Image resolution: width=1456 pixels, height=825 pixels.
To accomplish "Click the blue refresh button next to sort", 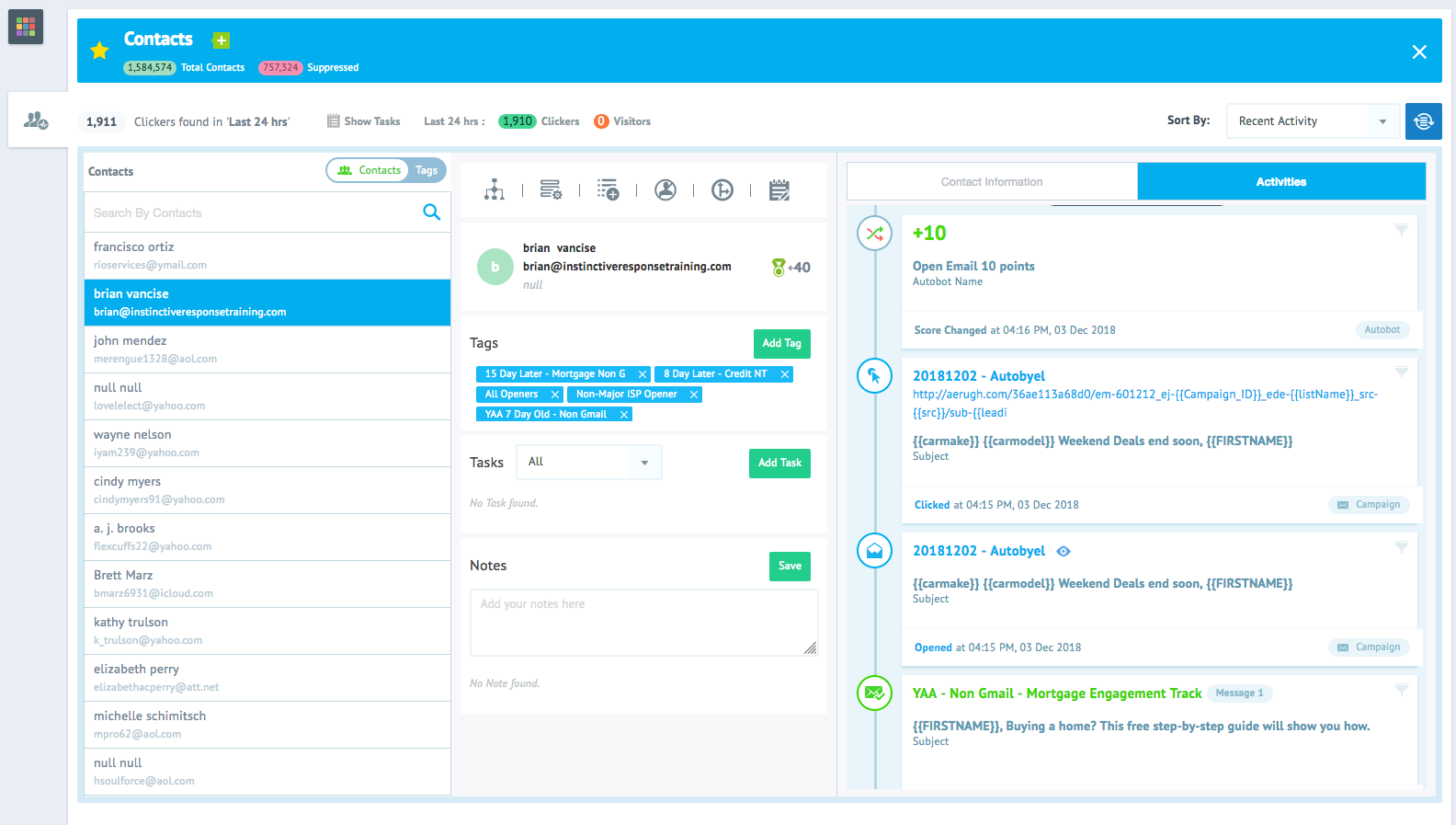I will (x=1423, y=121).
